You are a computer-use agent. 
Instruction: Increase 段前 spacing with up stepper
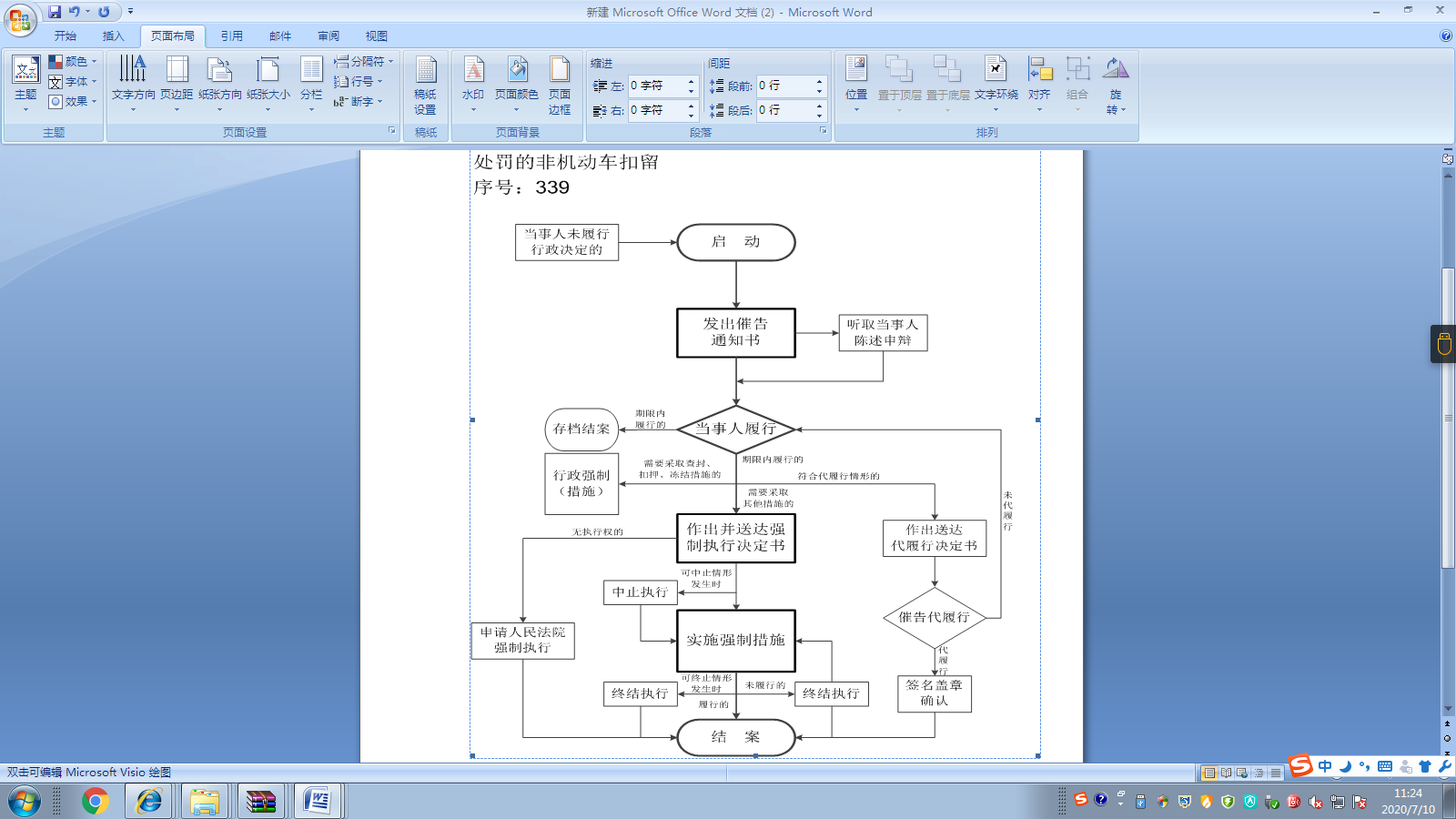(x=819, y=81)
